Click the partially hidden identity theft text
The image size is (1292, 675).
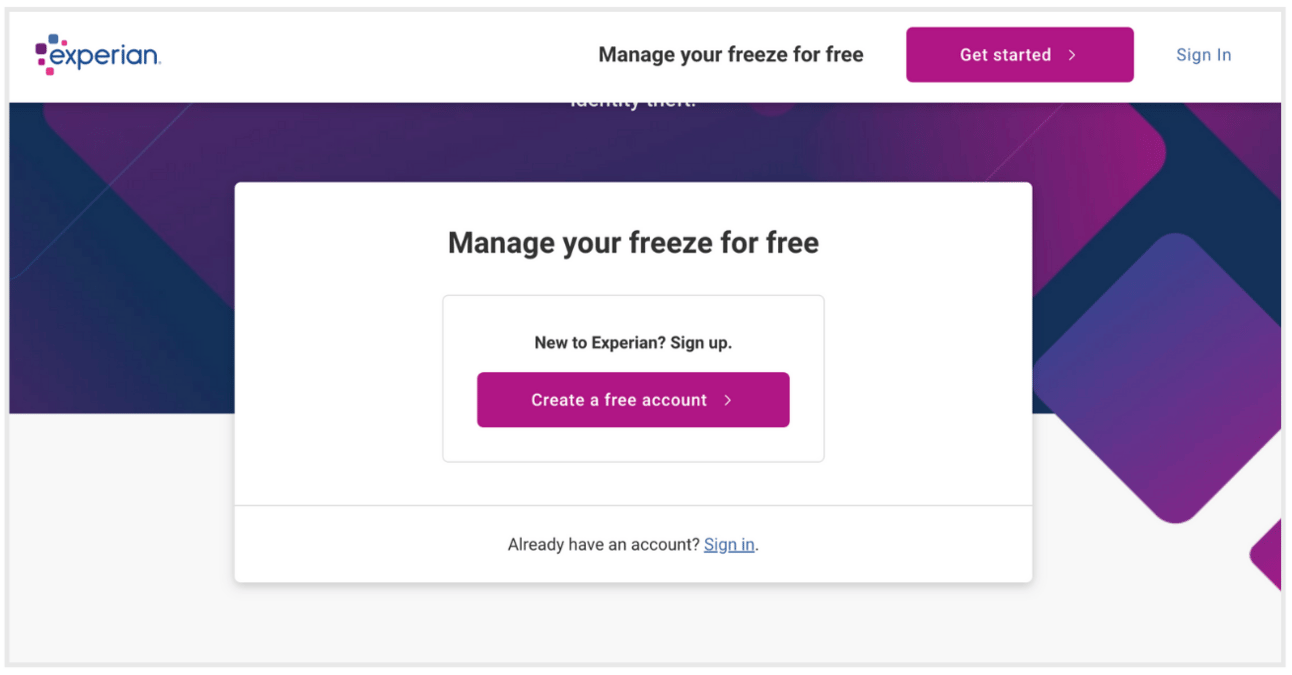tap(633, 103)
